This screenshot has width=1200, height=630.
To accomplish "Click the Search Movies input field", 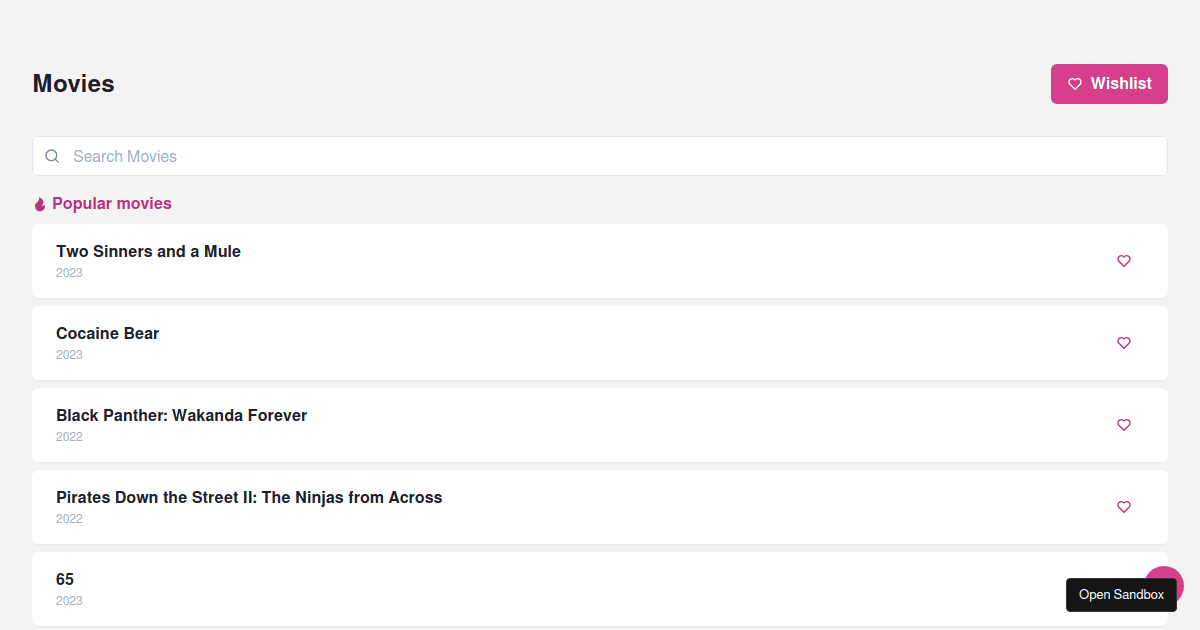I will tap(400, 156).
